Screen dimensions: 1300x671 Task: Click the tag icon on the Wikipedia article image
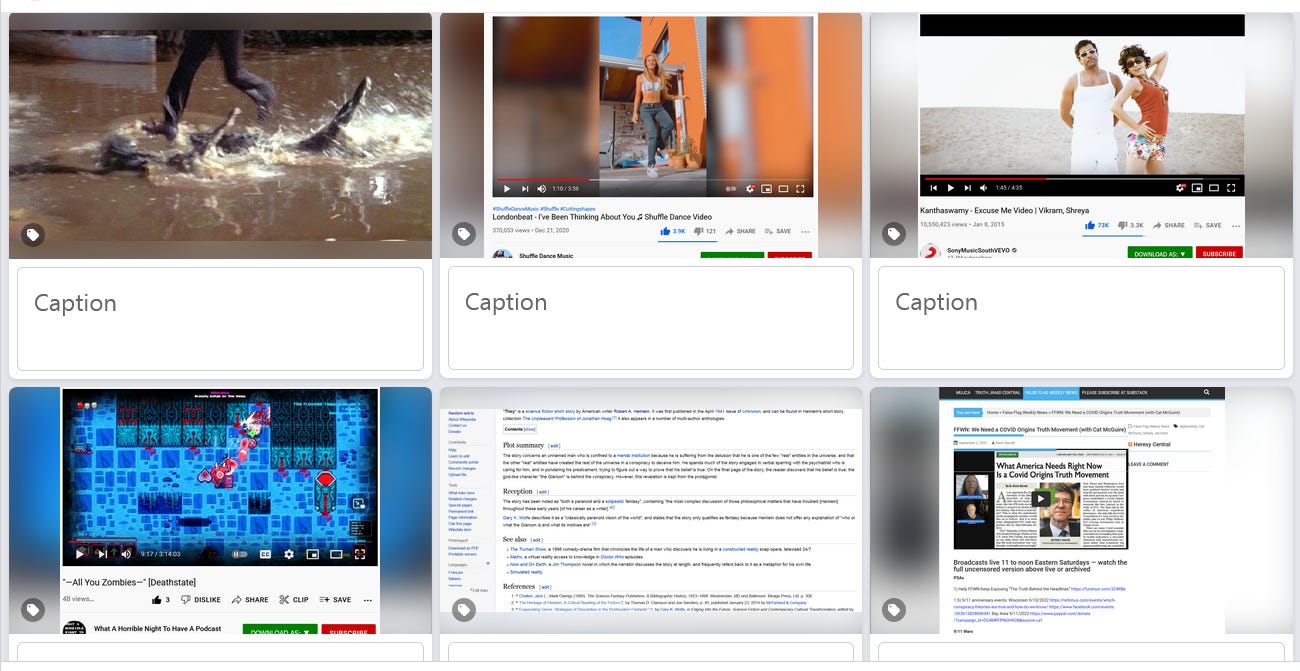click(464, 609)
